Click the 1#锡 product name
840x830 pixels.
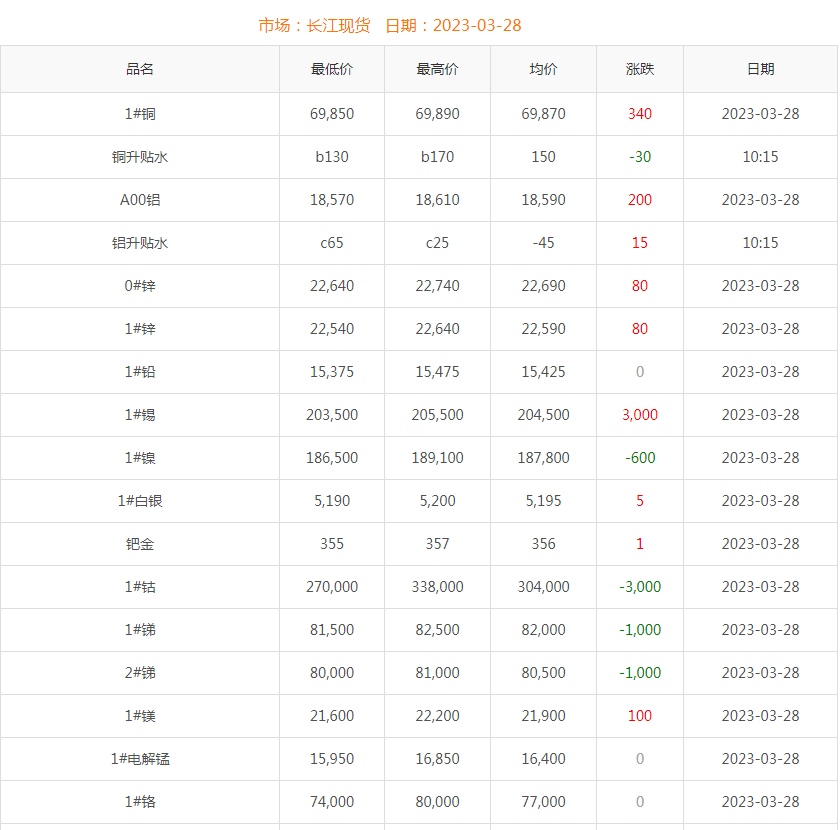click(x=140, y=415)
